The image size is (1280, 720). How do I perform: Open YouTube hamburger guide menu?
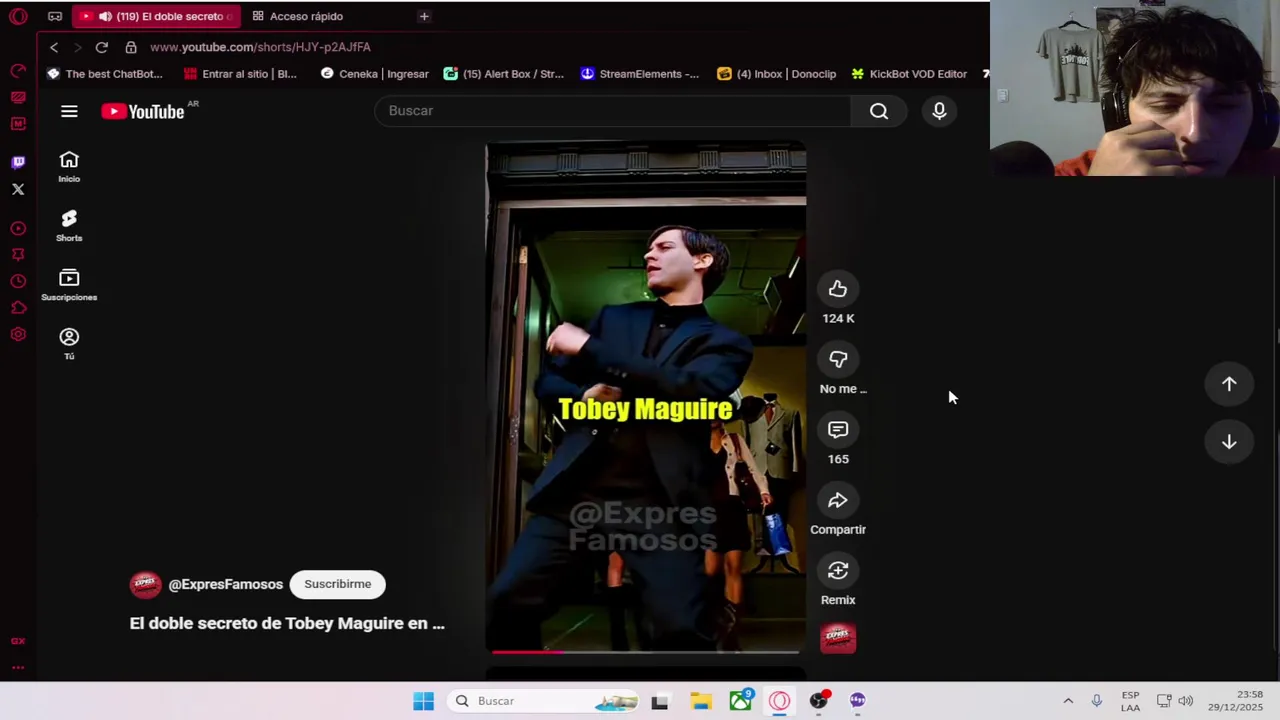point(69,111)
